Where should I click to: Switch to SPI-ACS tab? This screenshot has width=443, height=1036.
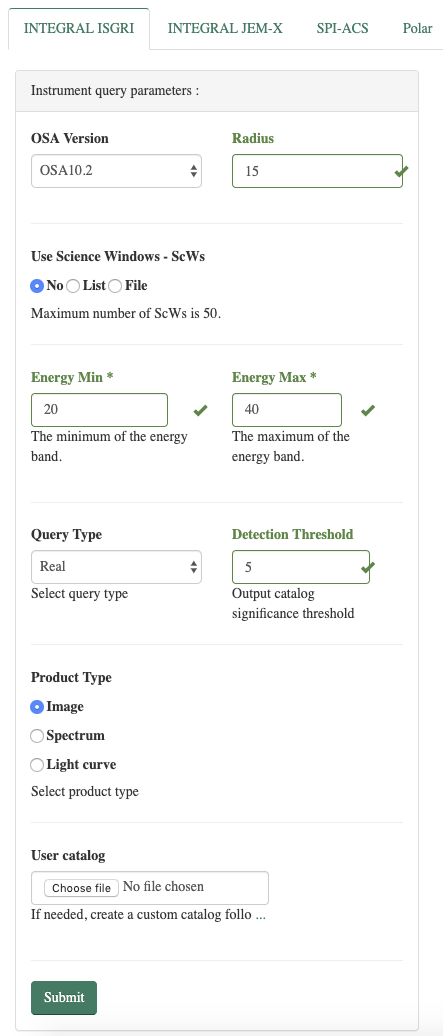342,28
